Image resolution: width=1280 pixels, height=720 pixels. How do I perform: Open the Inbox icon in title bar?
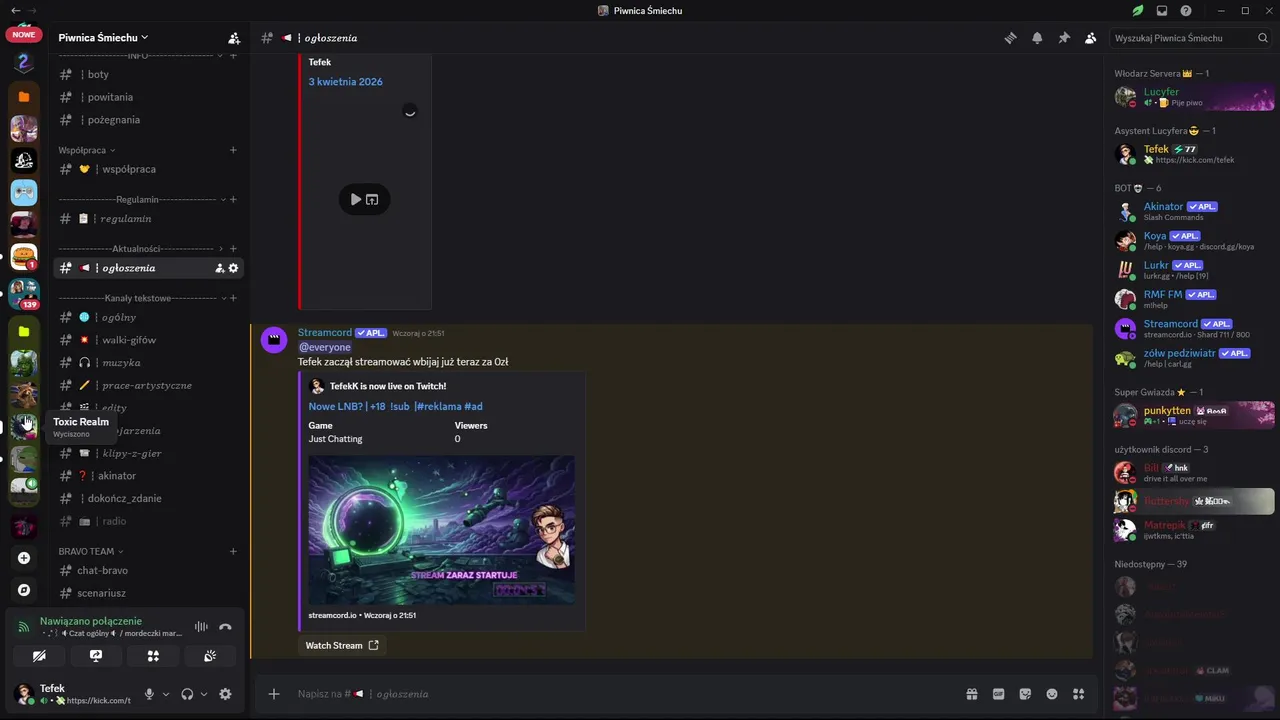tap(1162, 11)
